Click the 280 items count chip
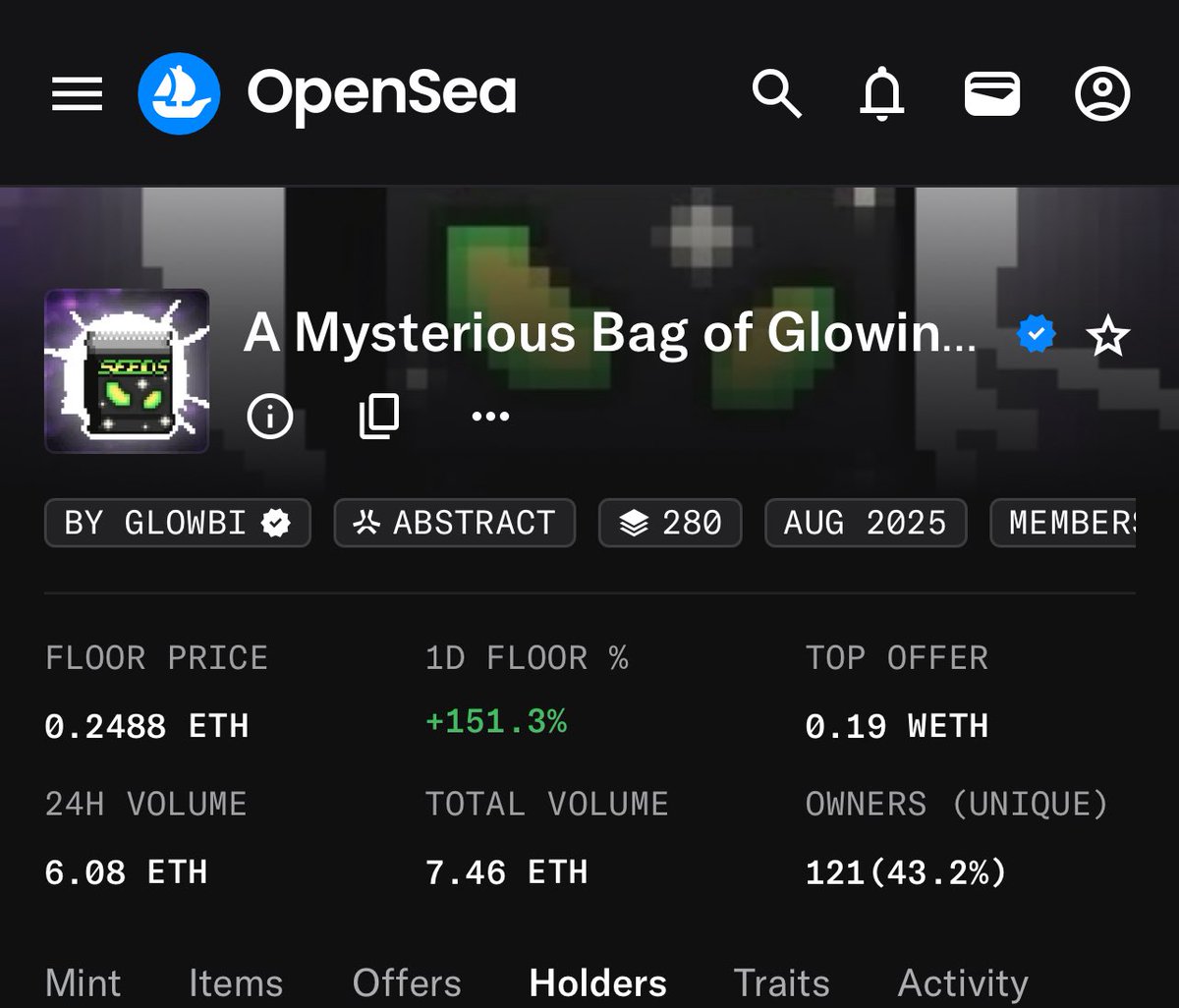 670,523
